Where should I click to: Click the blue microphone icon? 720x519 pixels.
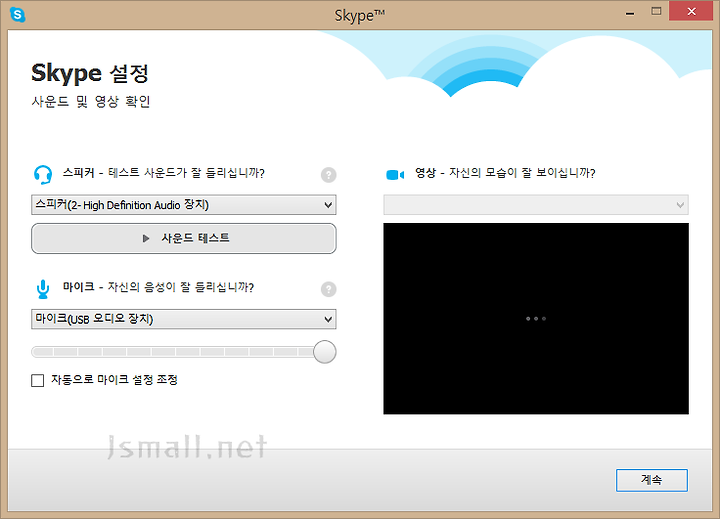(x=43, y=289)
